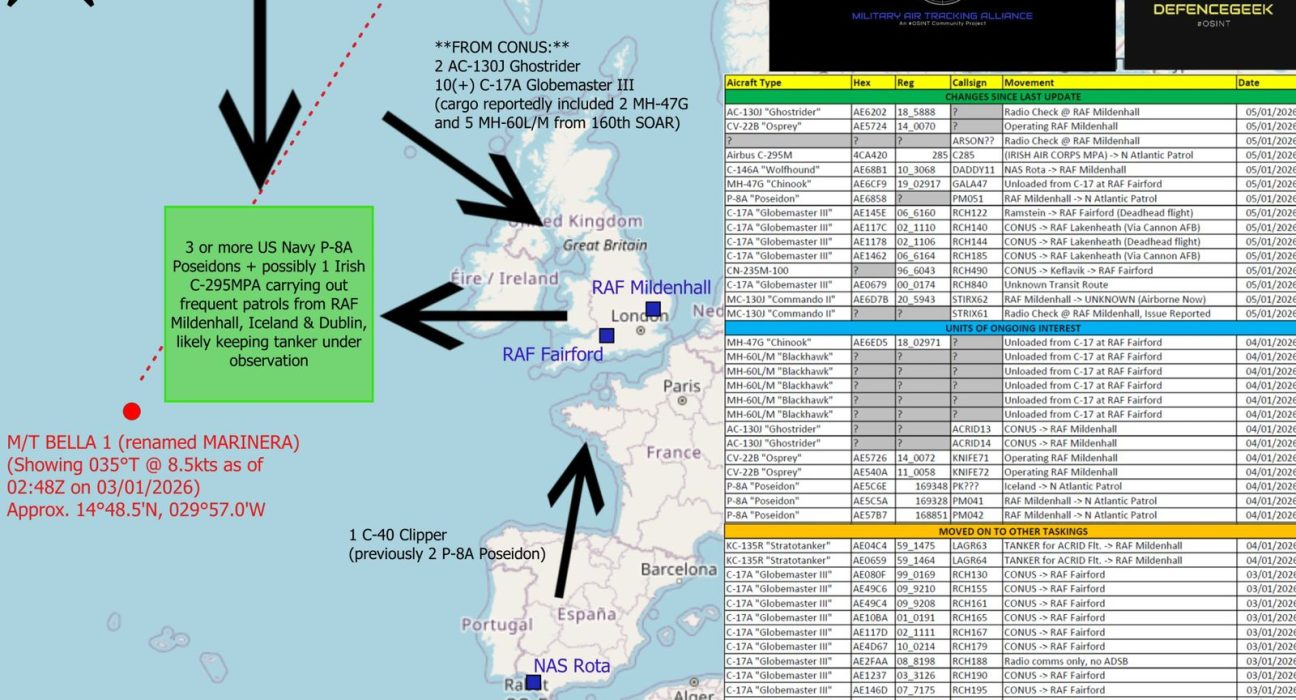Click the London city marker on map
Screen dimensions: 1296x700
(x=641, y=330)
